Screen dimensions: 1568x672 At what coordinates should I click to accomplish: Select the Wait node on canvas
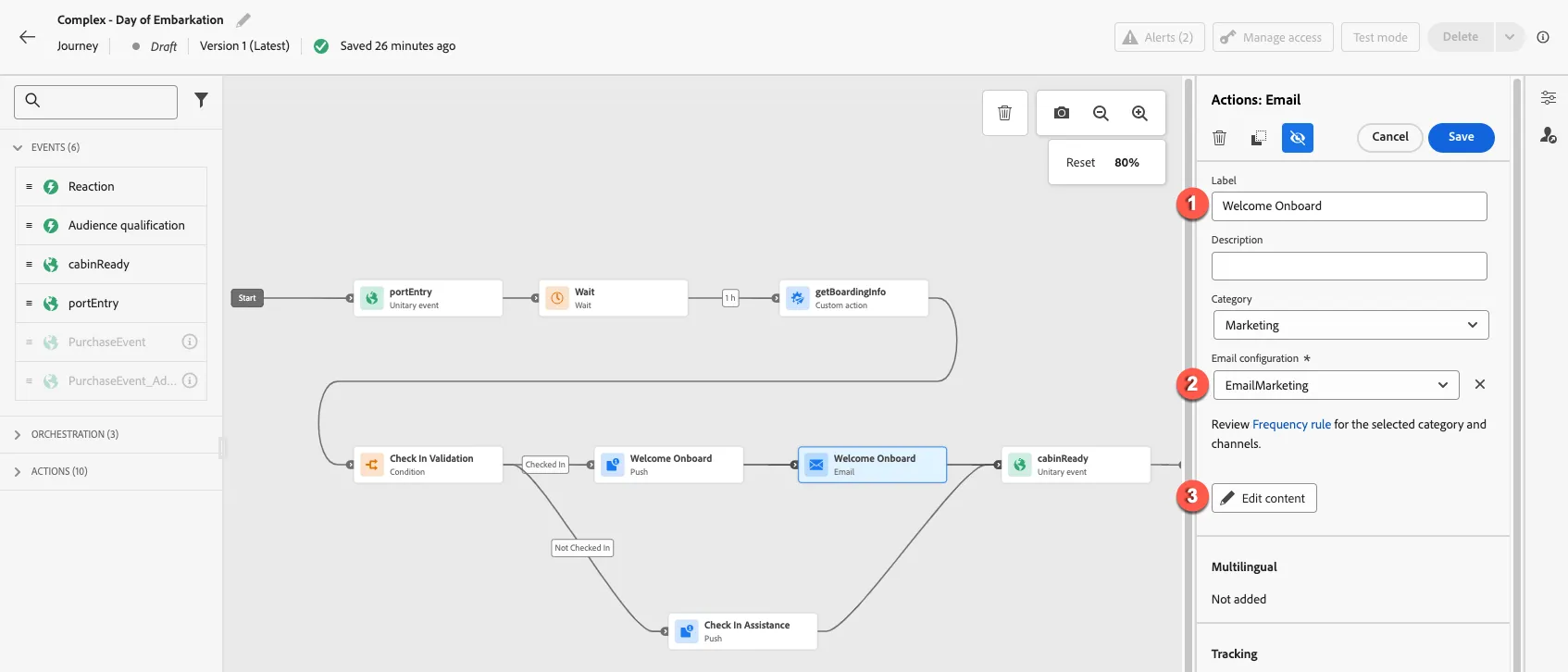(614, 298)
